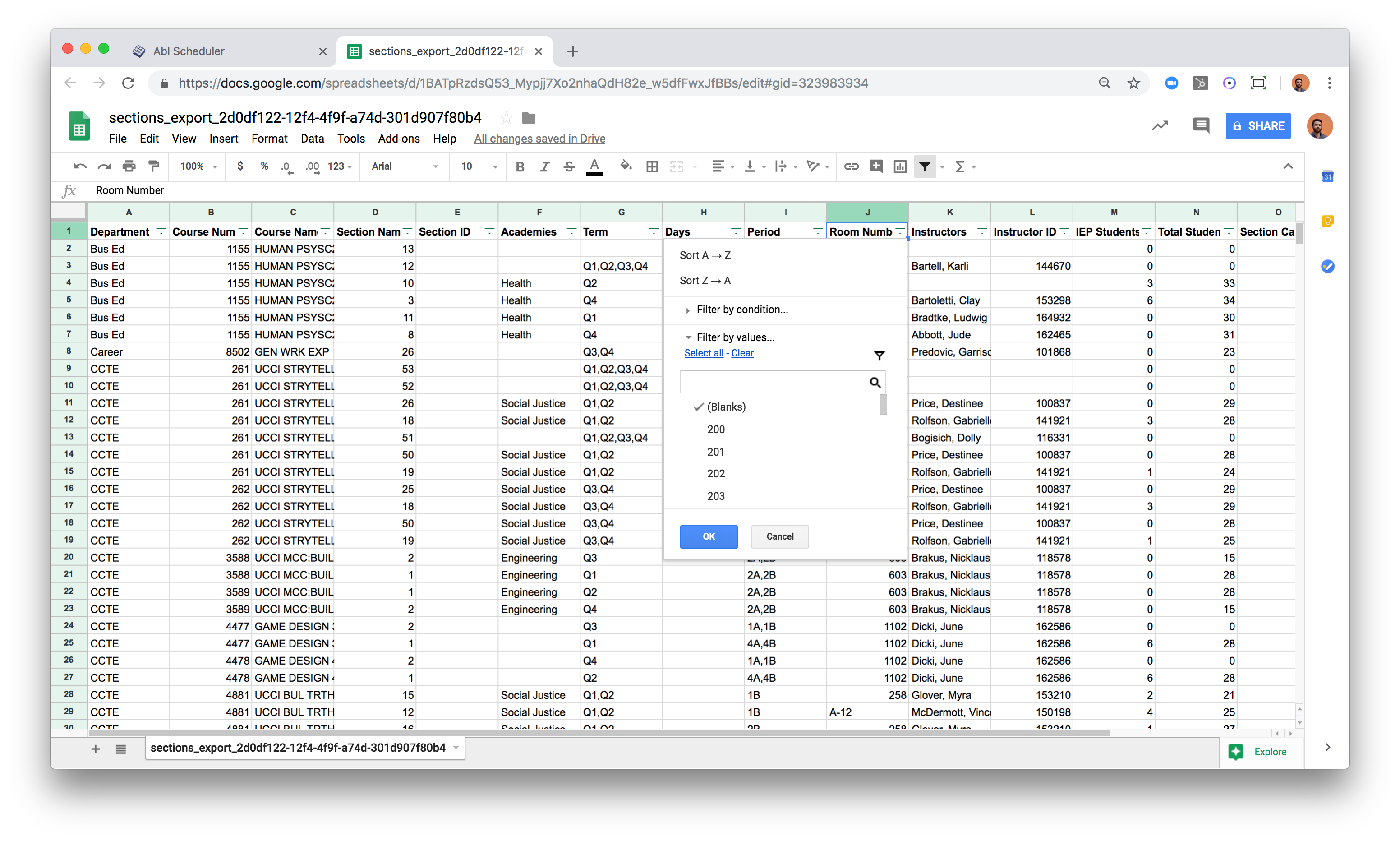Toggle italic formatting
Viewport: 1400px width, 841px height.
[x=544, y=166]
